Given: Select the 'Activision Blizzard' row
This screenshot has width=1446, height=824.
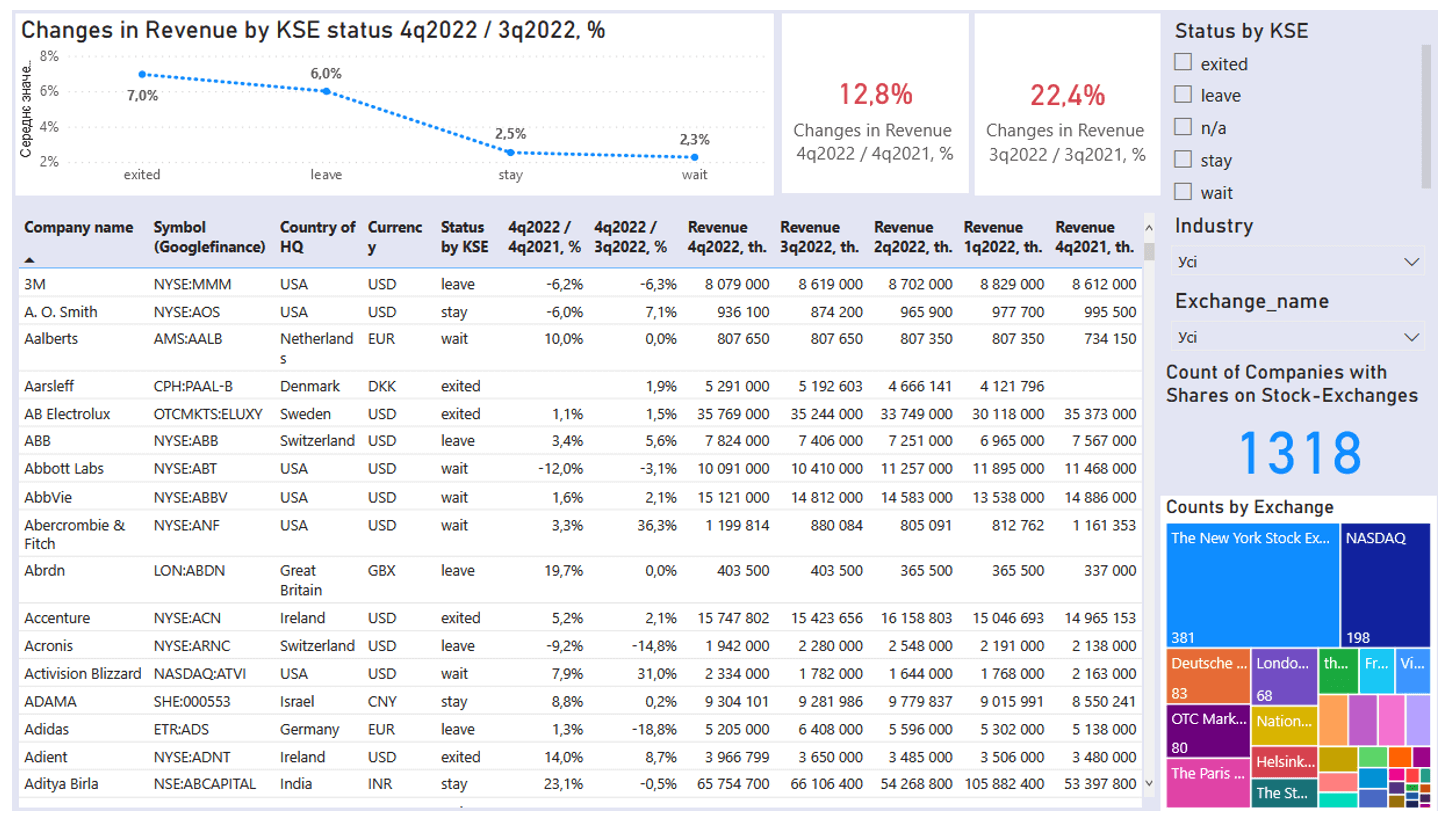Looking at the screenshot, I should pos(580,673).
